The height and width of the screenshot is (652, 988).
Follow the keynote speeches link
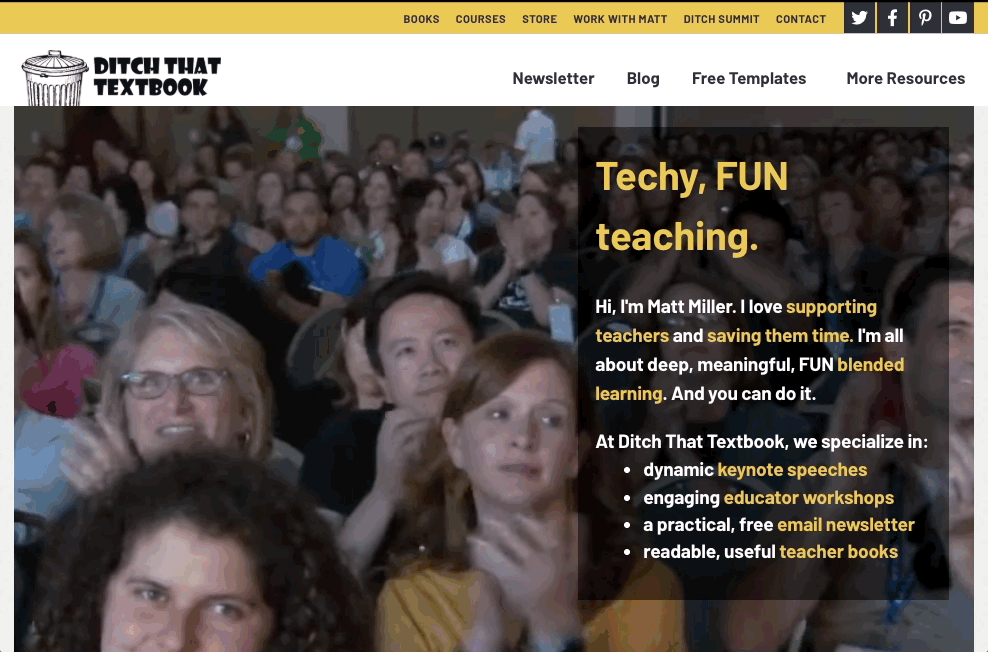coord(792,470)
